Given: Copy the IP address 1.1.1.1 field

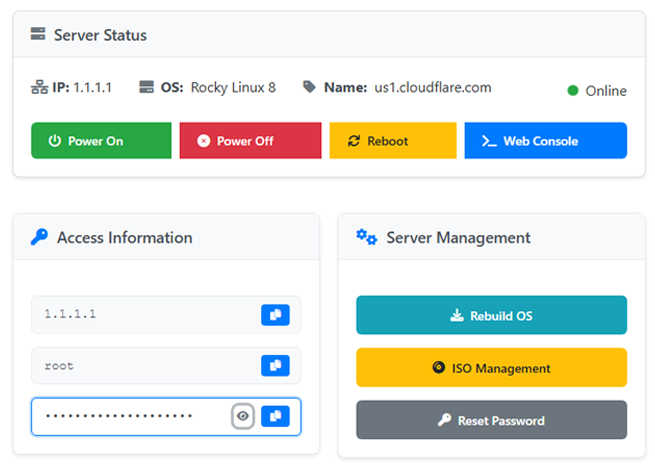Looking at the screenshot, I should 275,315.
